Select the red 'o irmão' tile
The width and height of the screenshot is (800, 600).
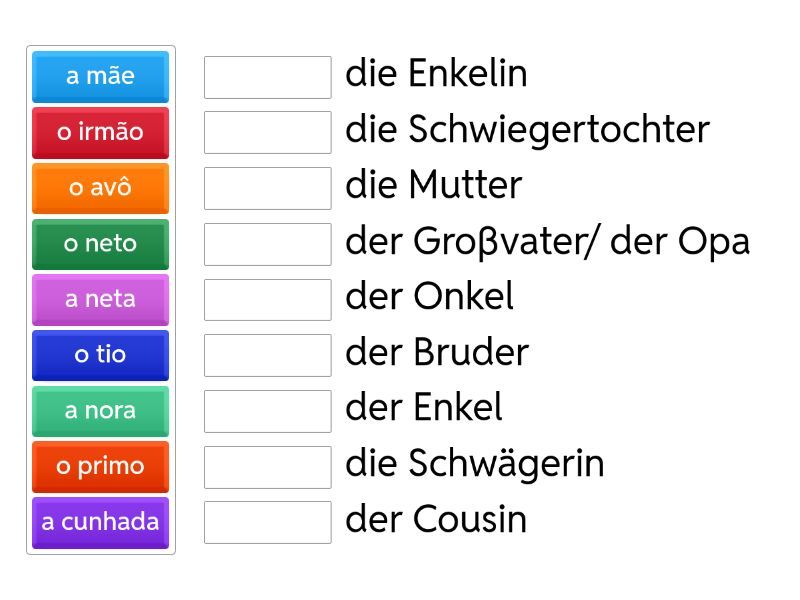coord(100,132)
